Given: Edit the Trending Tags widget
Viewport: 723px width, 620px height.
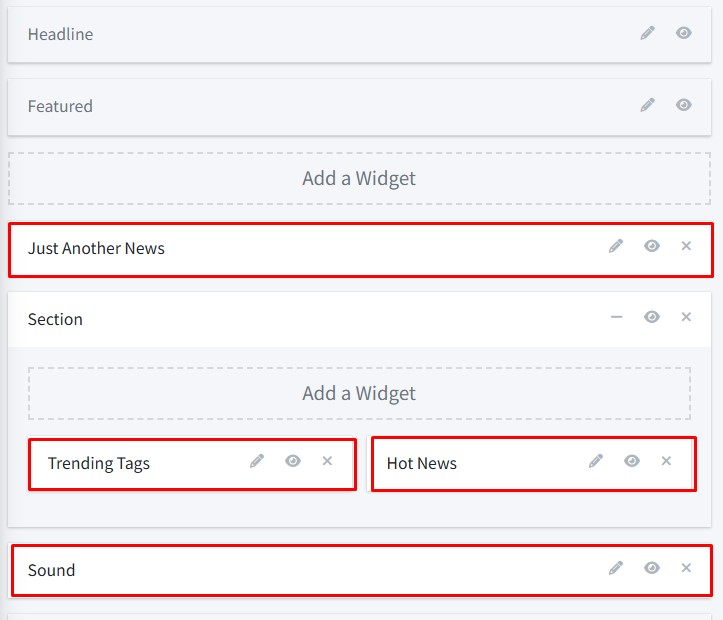Looking at the screenshot, I should [x=257, y=461].
